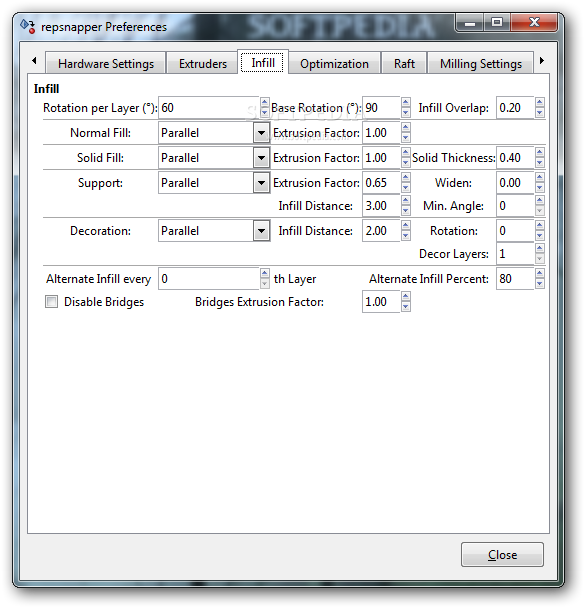Click the Alternate Infill Percent field

(x=515, y=278)
